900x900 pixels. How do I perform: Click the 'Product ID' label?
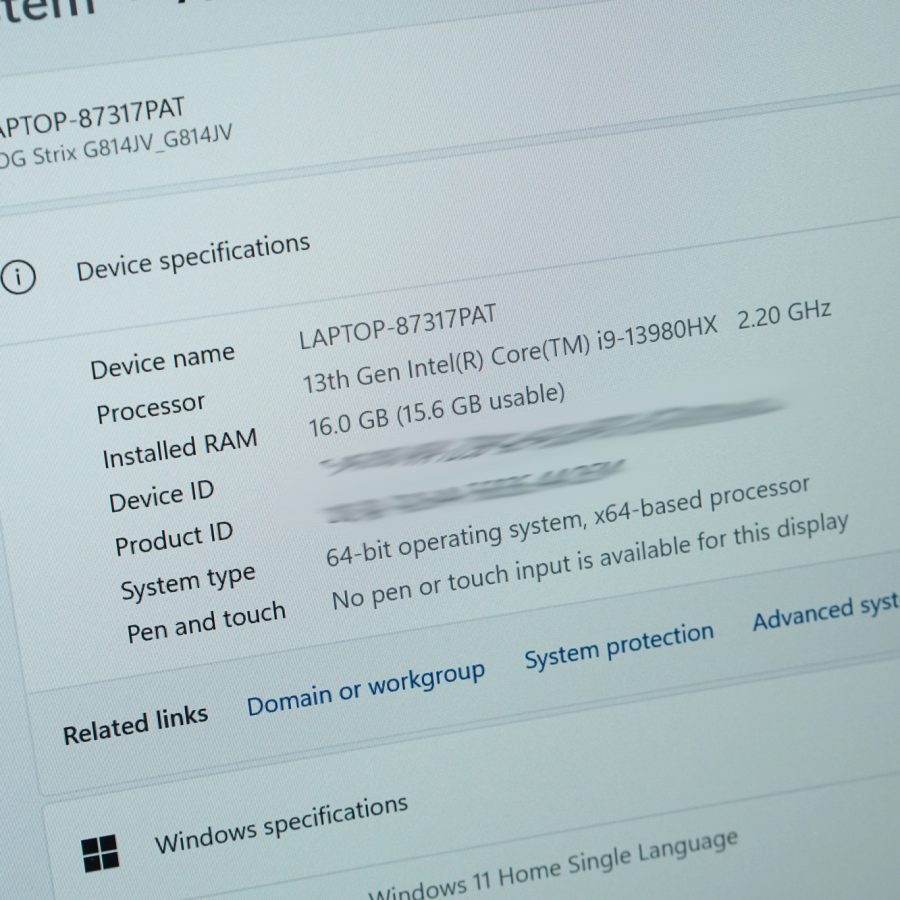(174, 538)
